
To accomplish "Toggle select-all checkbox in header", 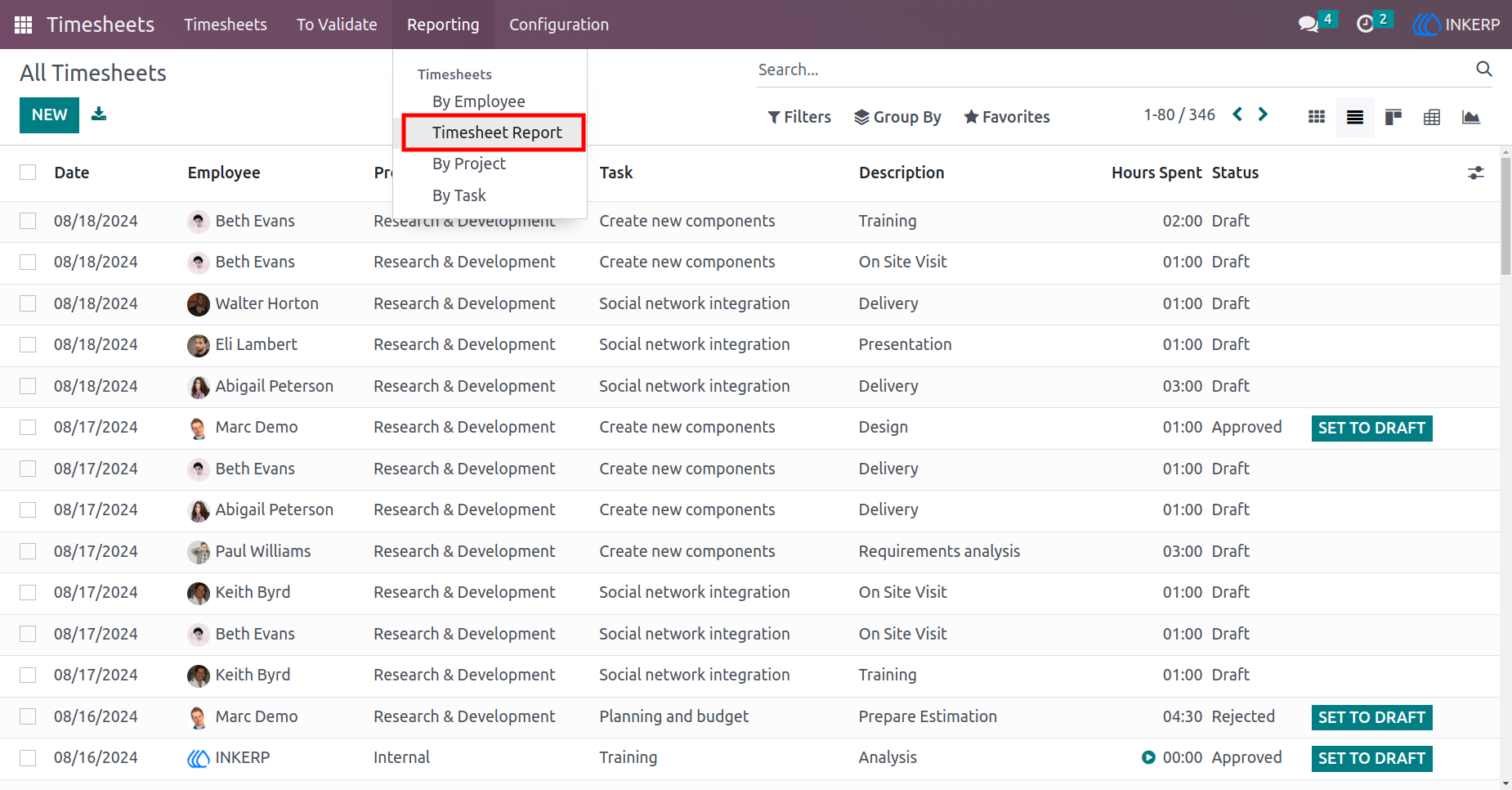I will (28, 172).
